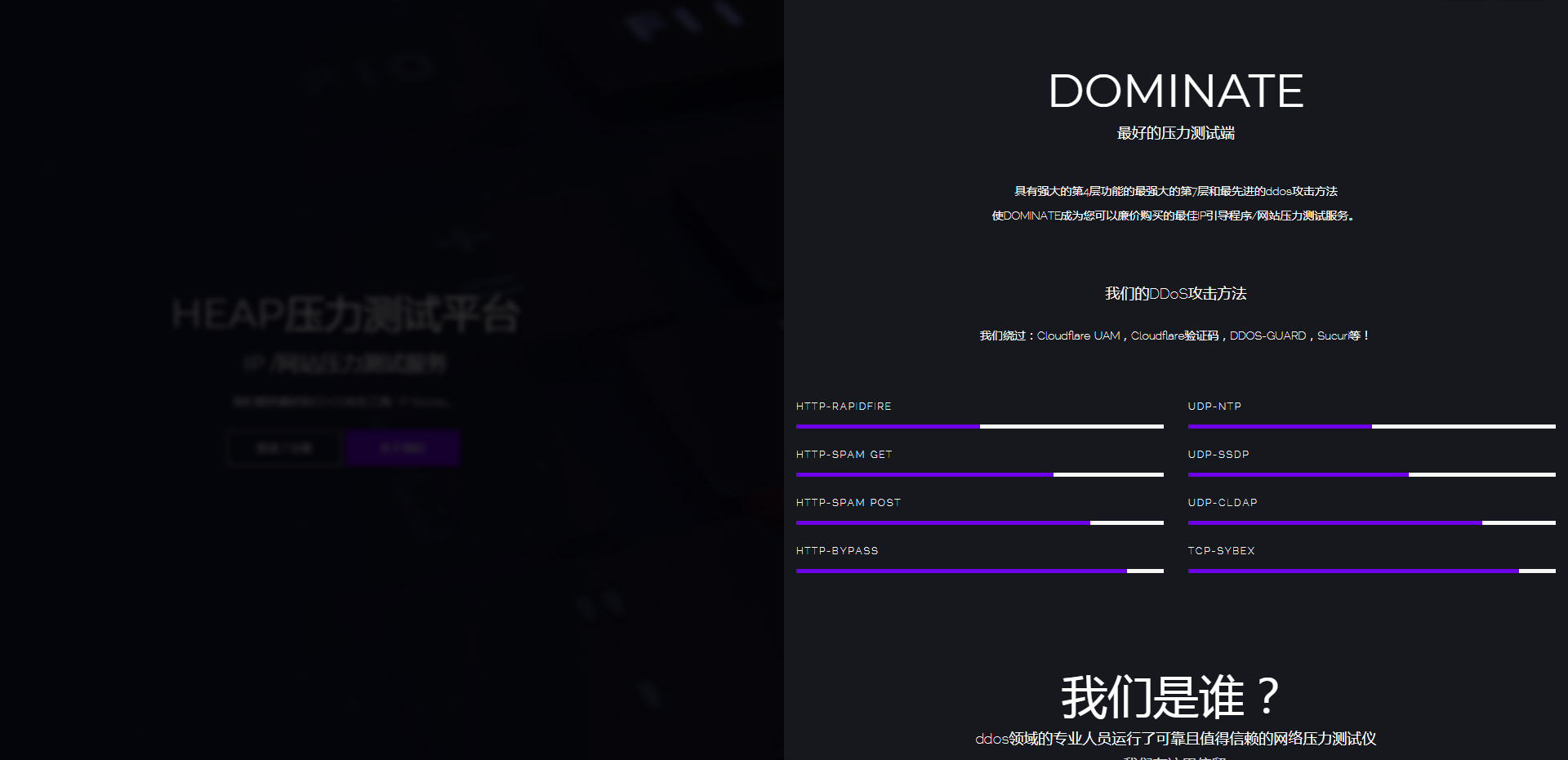Click the 我们的DDoS攻击方法 section heading
The width and height of the screenshot is (1568, 760).
[x=1176, y=294]
